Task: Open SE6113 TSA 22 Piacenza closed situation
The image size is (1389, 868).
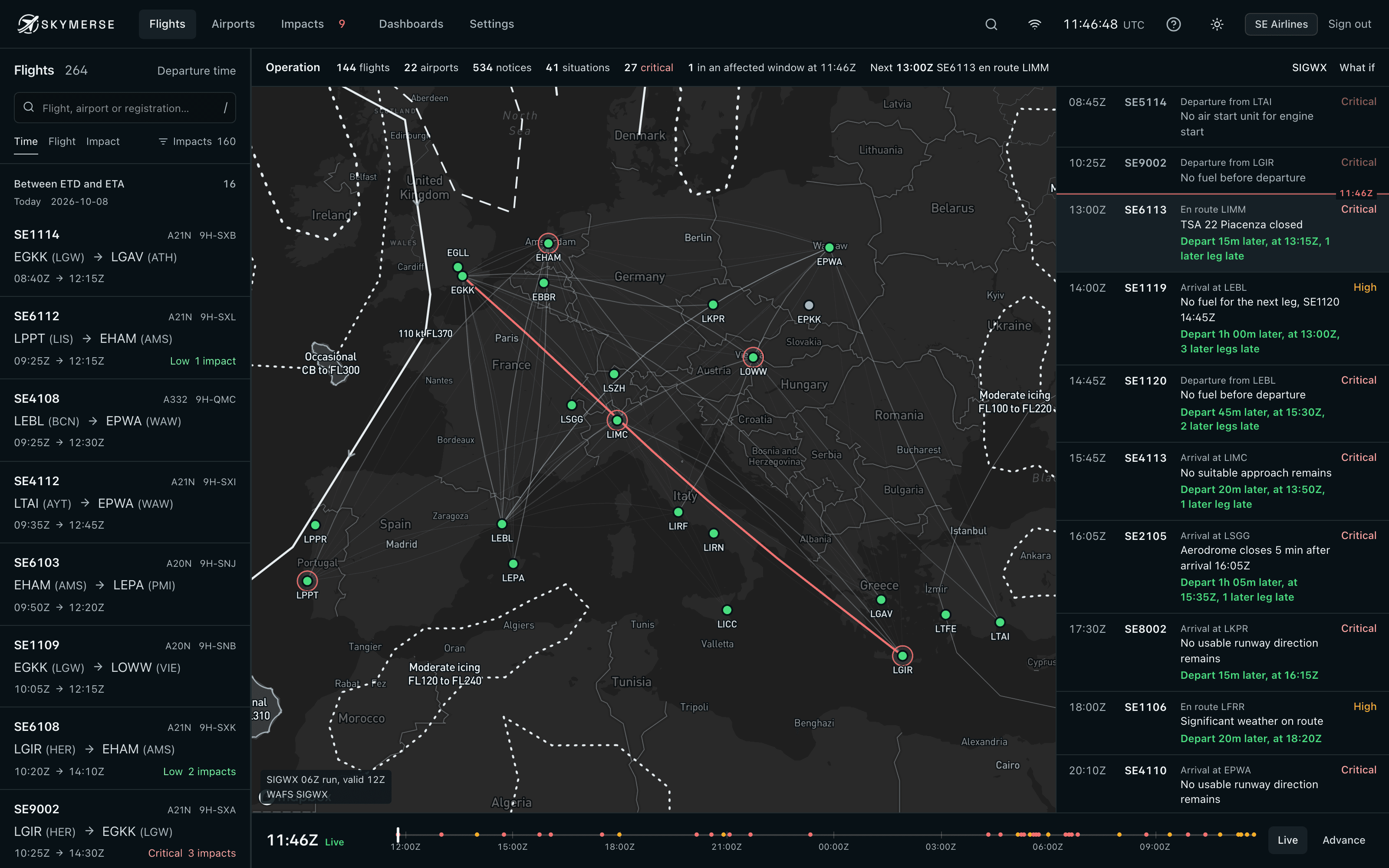Action: coord(1223,233)
